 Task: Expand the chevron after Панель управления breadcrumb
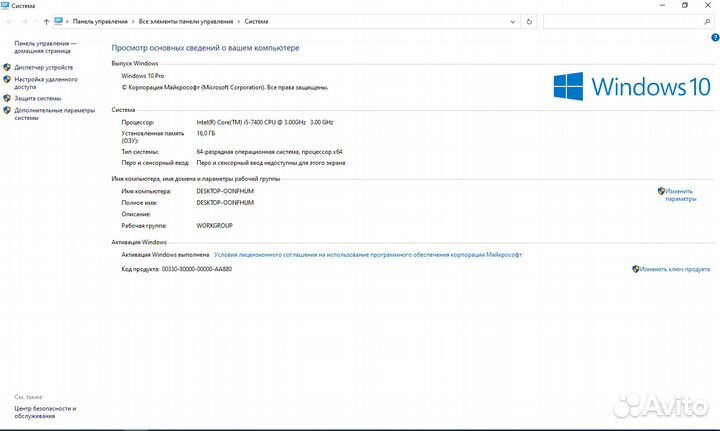click(133, 22)
